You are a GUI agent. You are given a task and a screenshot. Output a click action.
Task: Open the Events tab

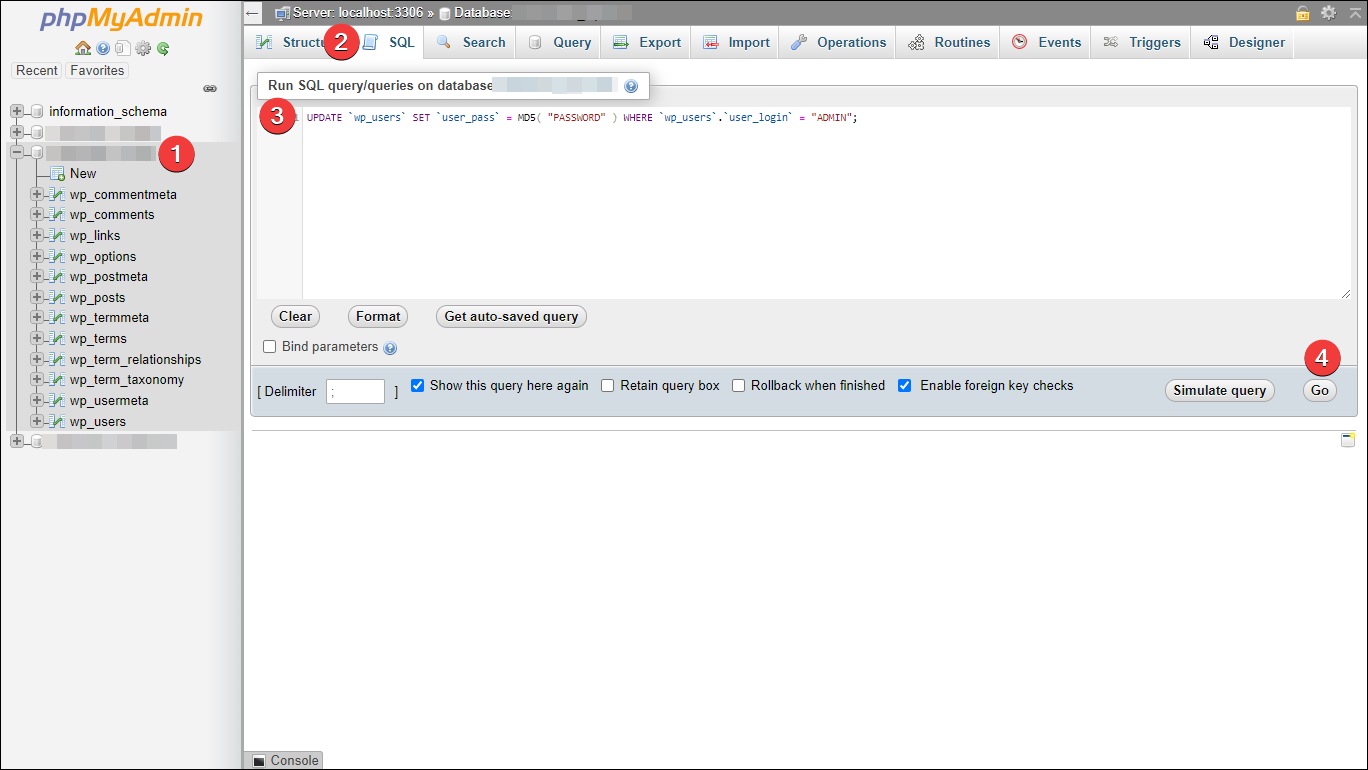pos(1046,42)
